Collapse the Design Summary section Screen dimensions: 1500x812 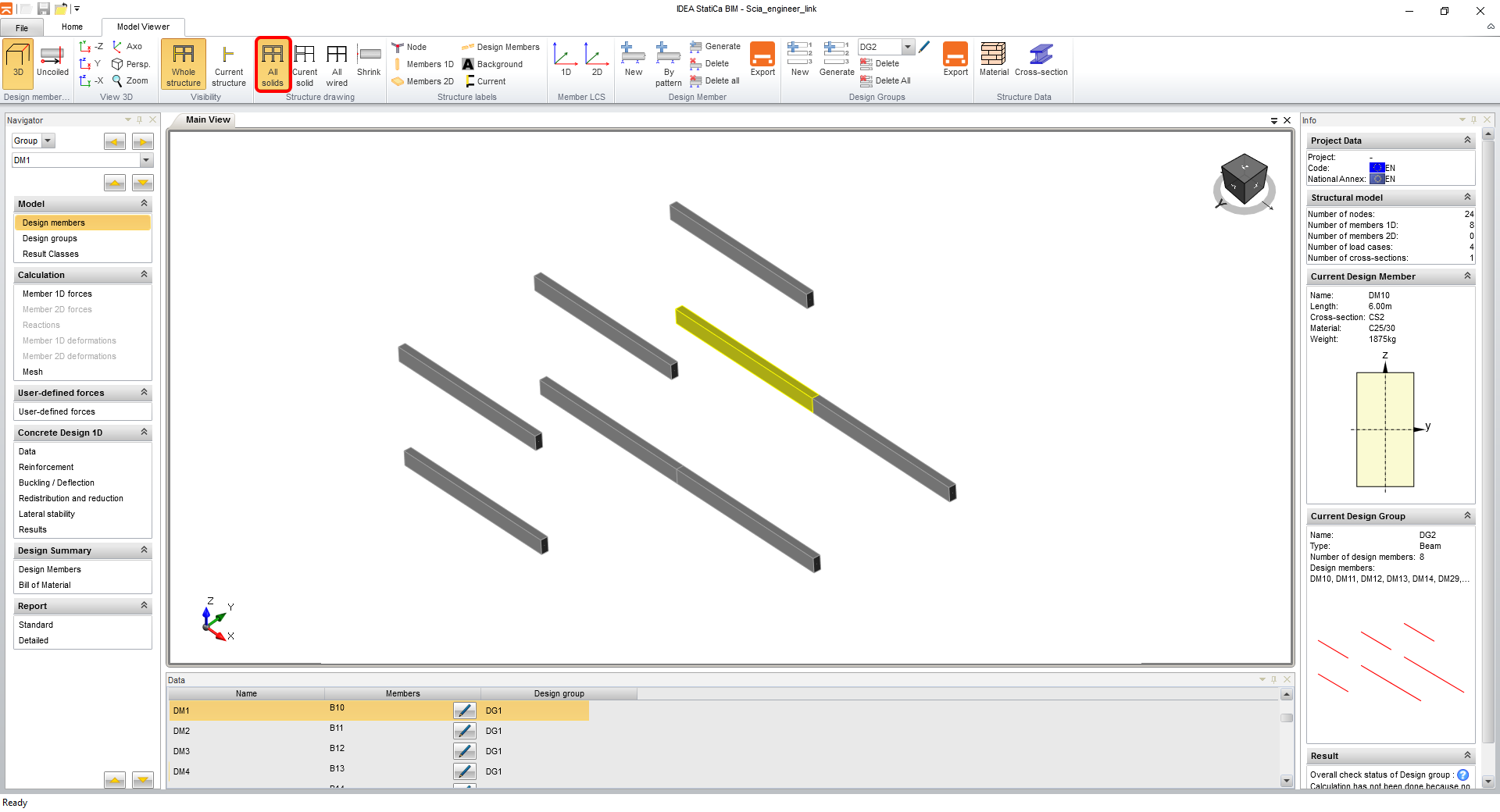[x=144, y=550]
